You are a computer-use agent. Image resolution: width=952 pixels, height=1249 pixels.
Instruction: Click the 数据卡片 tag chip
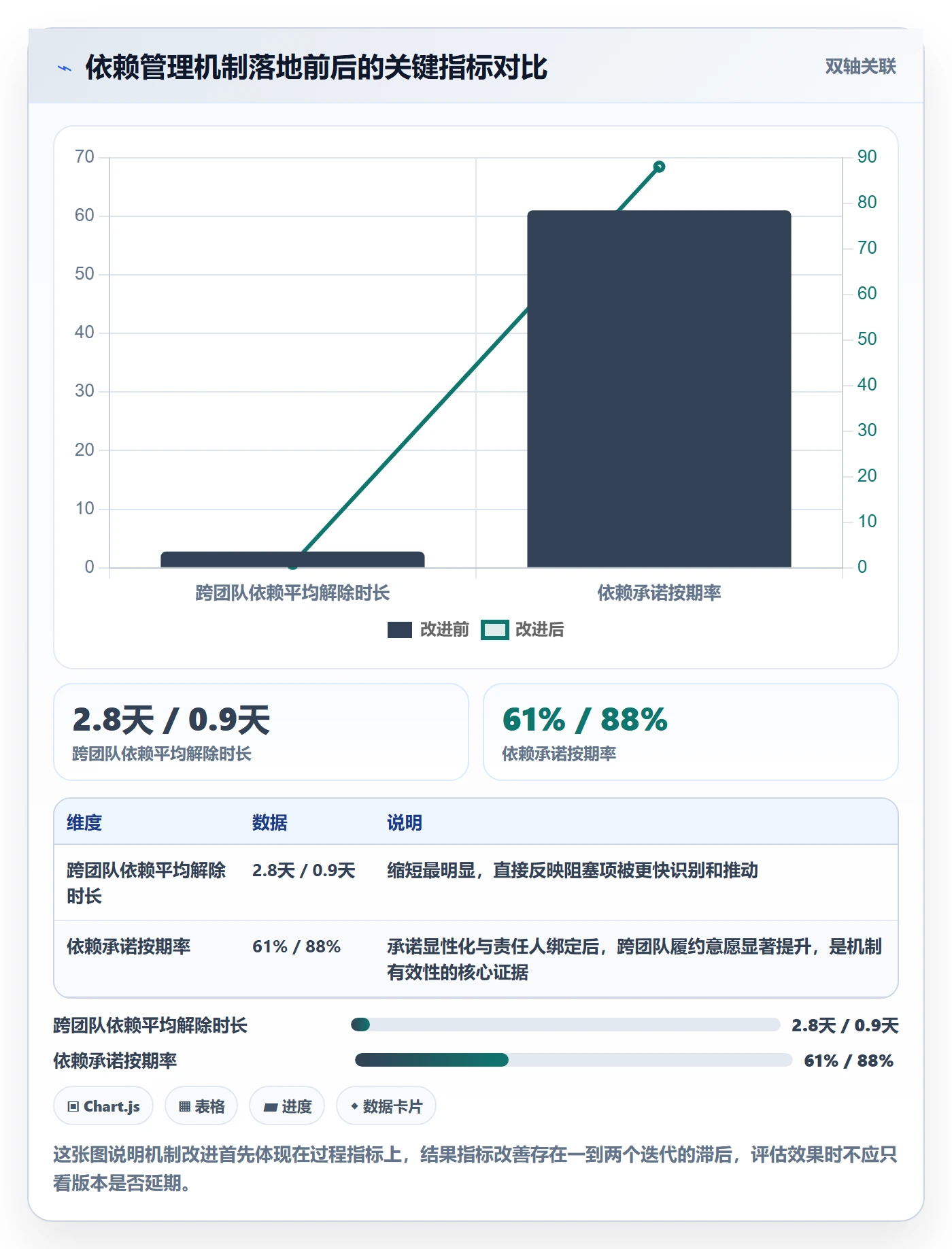[386, 1106]
